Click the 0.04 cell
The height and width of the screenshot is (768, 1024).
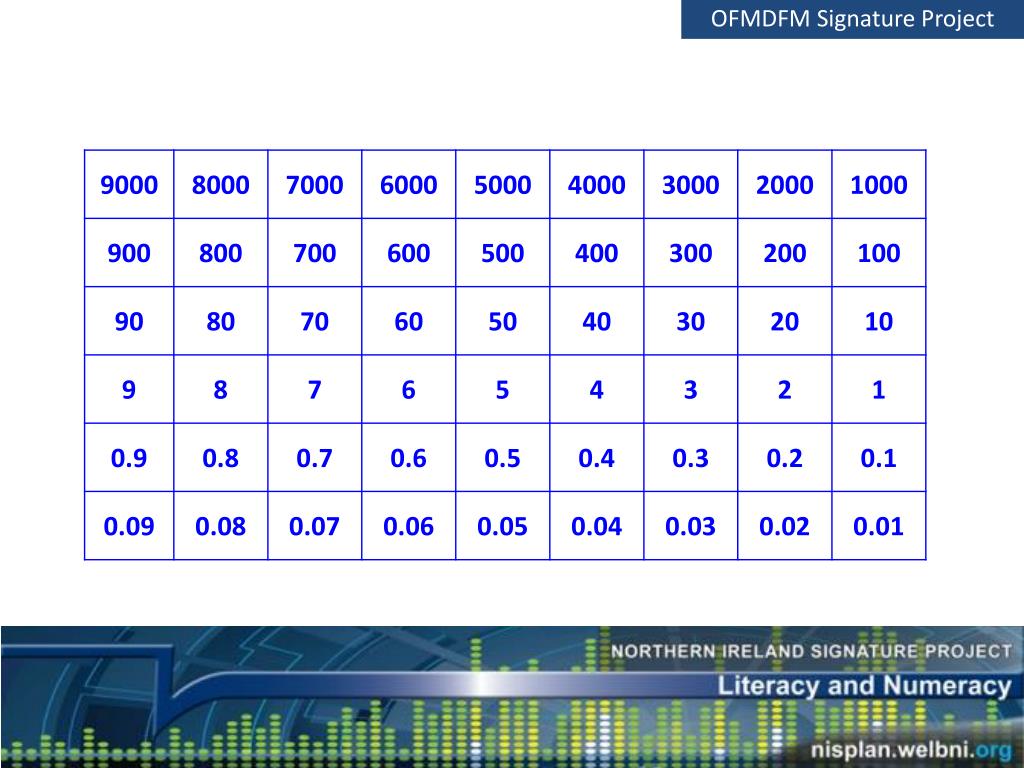(x=597, y=526)
